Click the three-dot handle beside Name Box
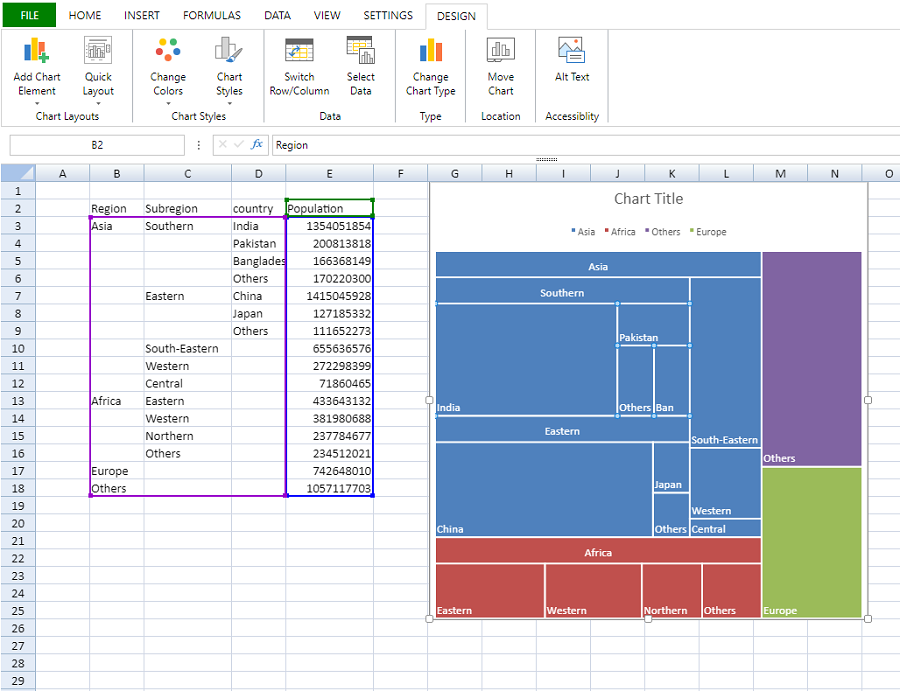 point(199,145)
